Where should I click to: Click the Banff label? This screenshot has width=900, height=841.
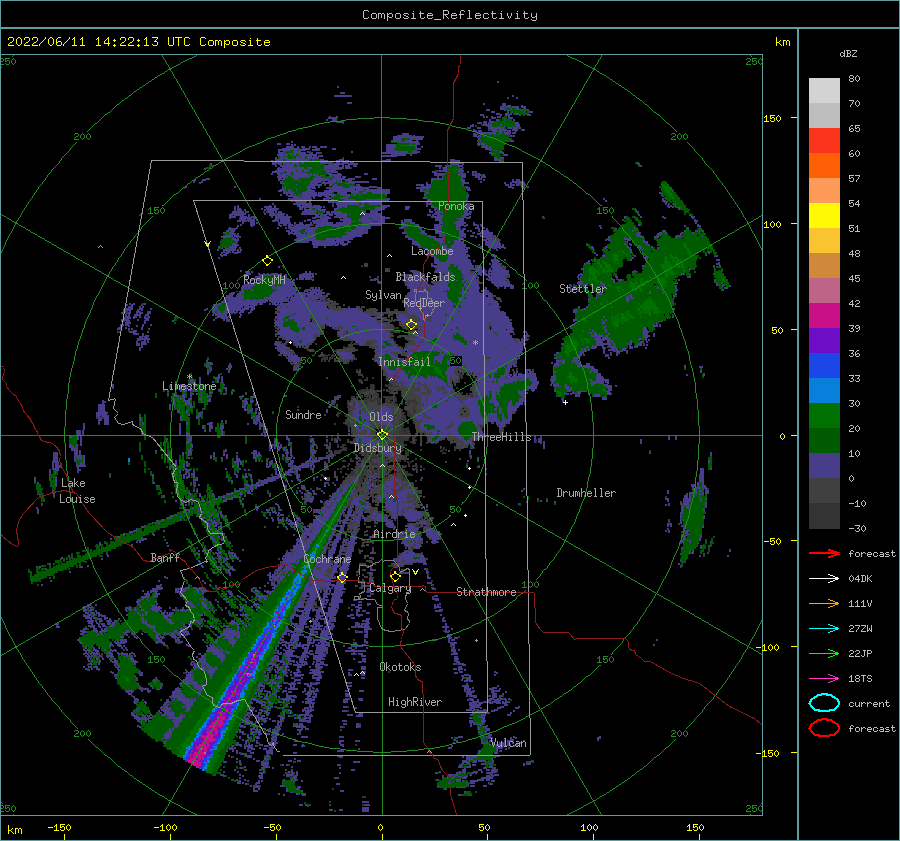click(x=165, y=557)
